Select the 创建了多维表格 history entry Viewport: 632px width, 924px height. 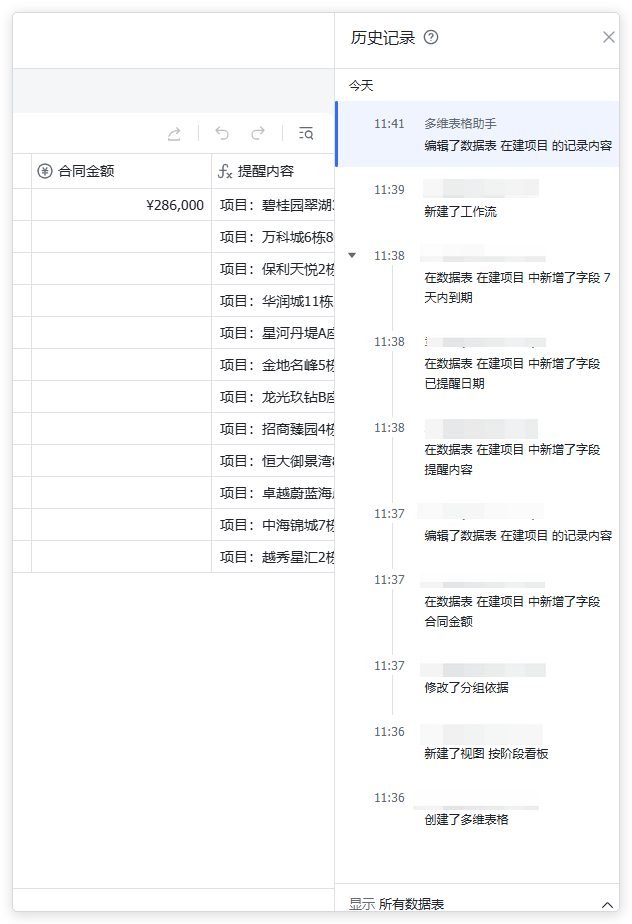click(478, 809)
